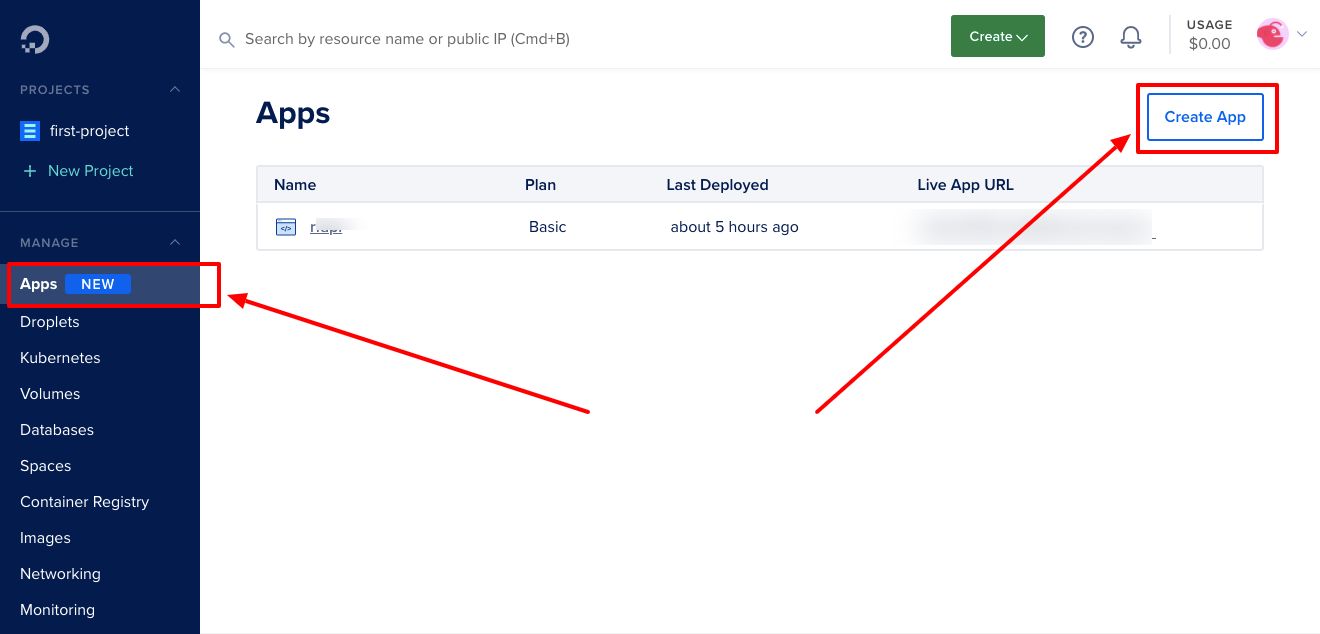
Task: Select the first-project link
Action: 89,131
